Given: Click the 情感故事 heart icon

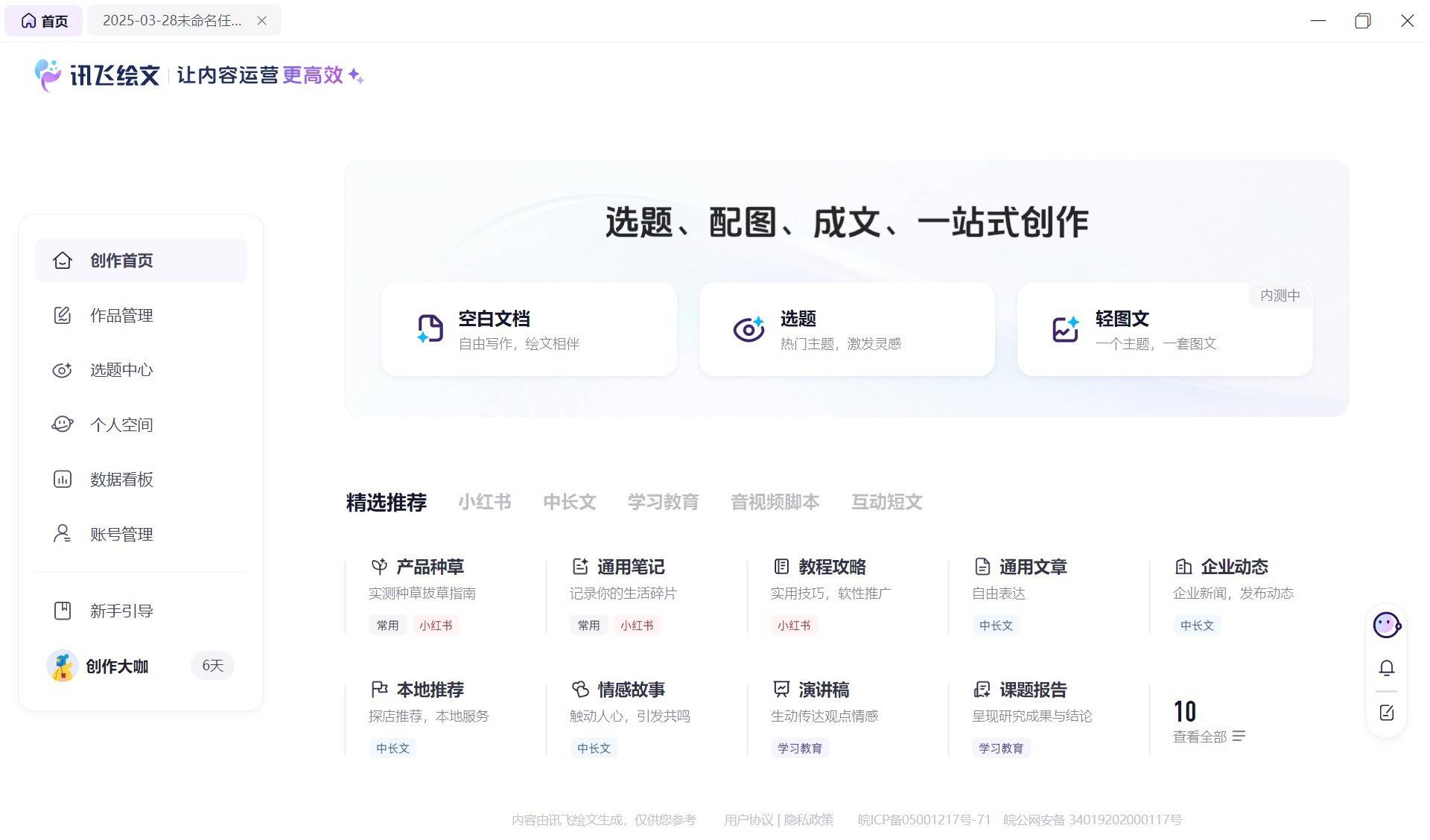Looking at the screenshot, I should click(580, 690).
